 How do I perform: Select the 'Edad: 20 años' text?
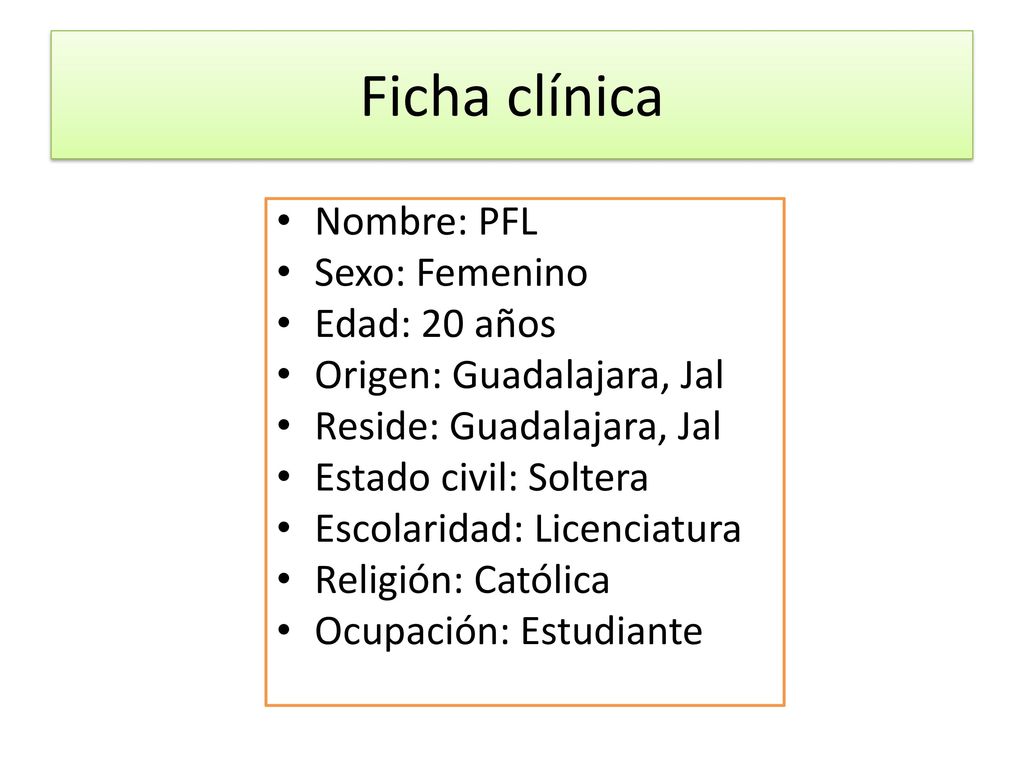[x=435, y=324]
